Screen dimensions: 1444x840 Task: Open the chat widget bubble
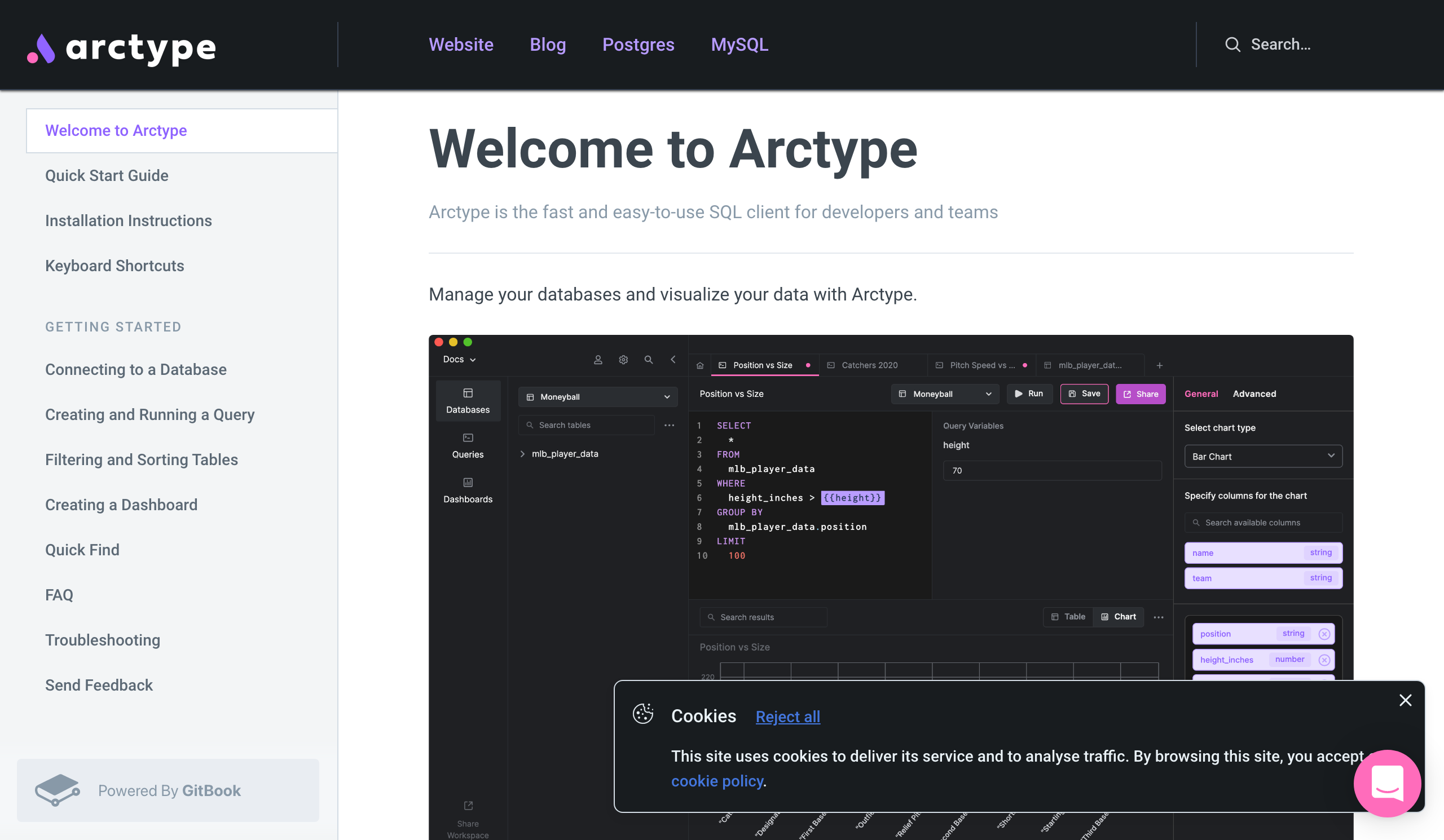[x=1386, y=782]
